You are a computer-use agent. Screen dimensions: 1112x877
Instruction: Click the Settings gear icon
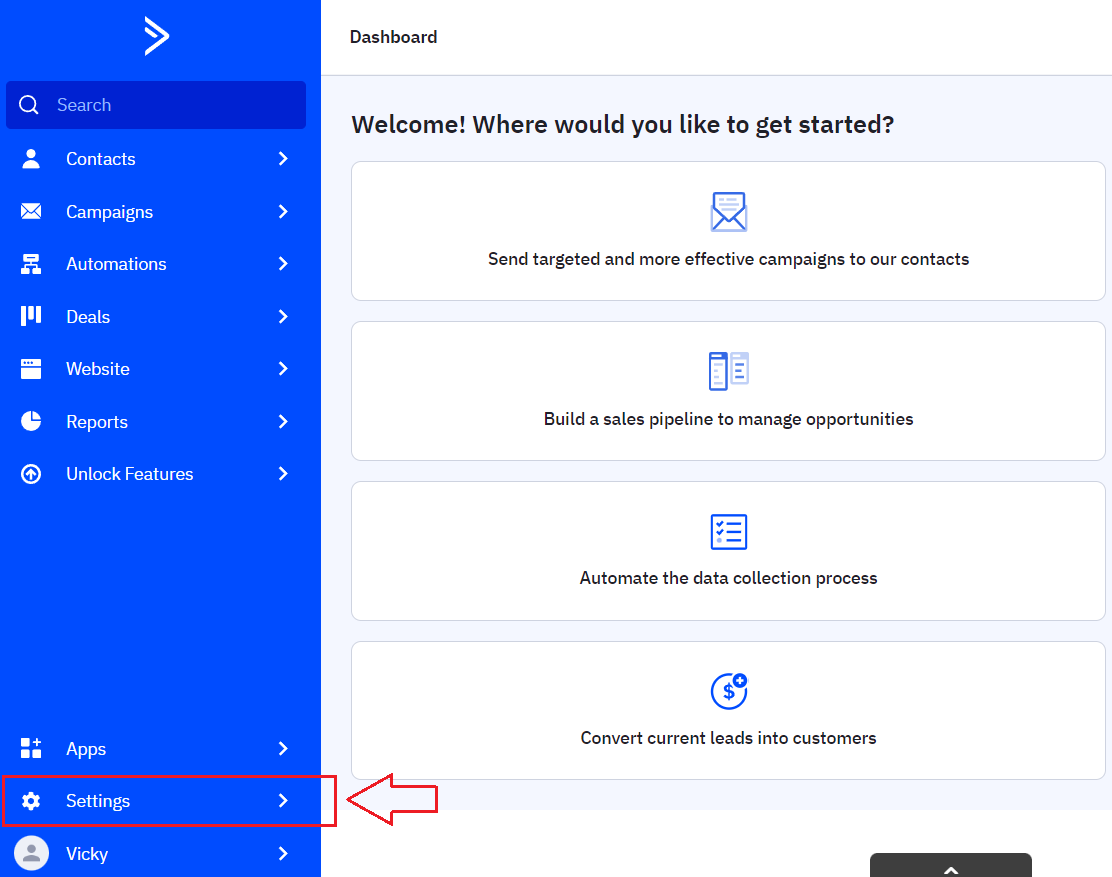(31, 801)
